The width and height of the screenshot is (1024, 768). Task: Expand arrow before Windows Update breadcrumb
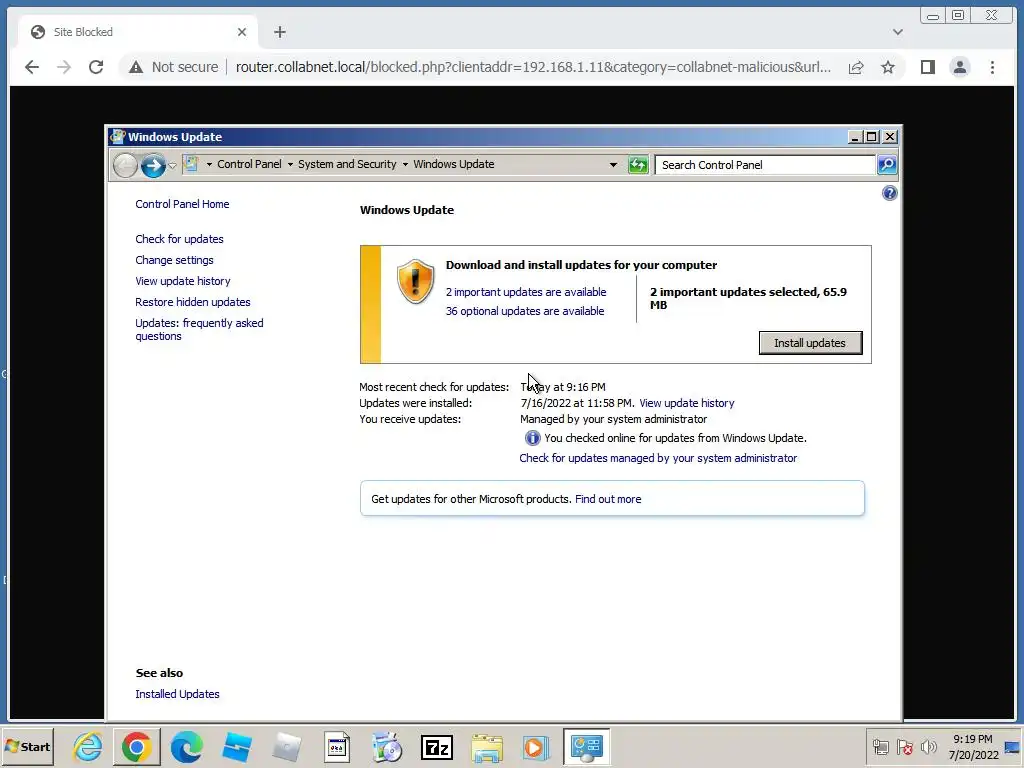pos(405,165)
